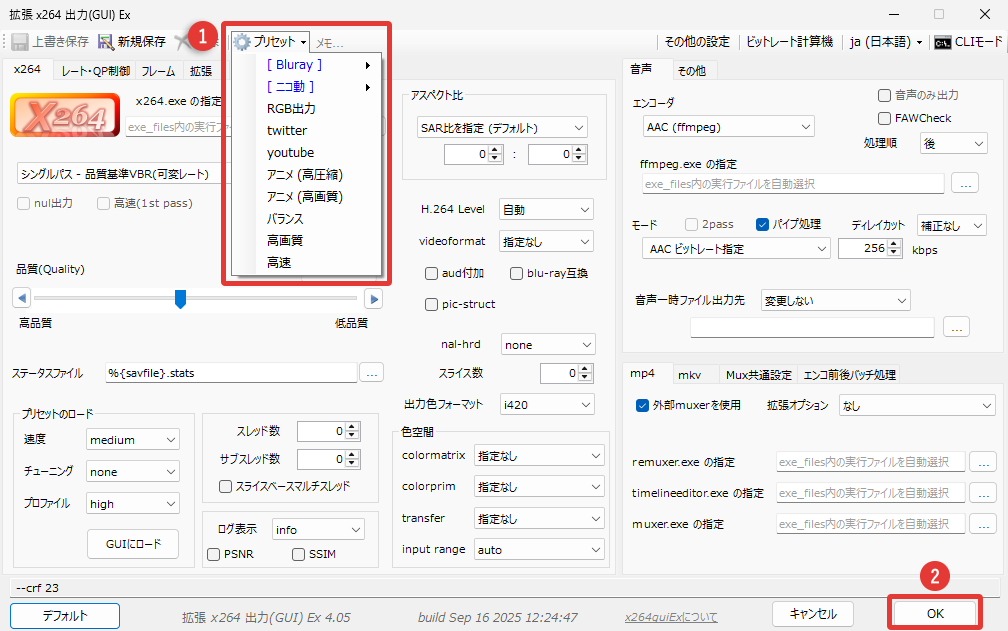1008x631 pixels.
Task: Toggle the FAWCheck checkbox
Action: coord(884,118)
